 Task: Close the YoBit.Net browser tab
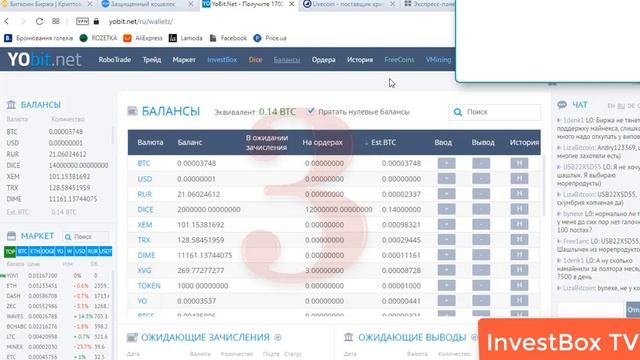pos(291,4)
